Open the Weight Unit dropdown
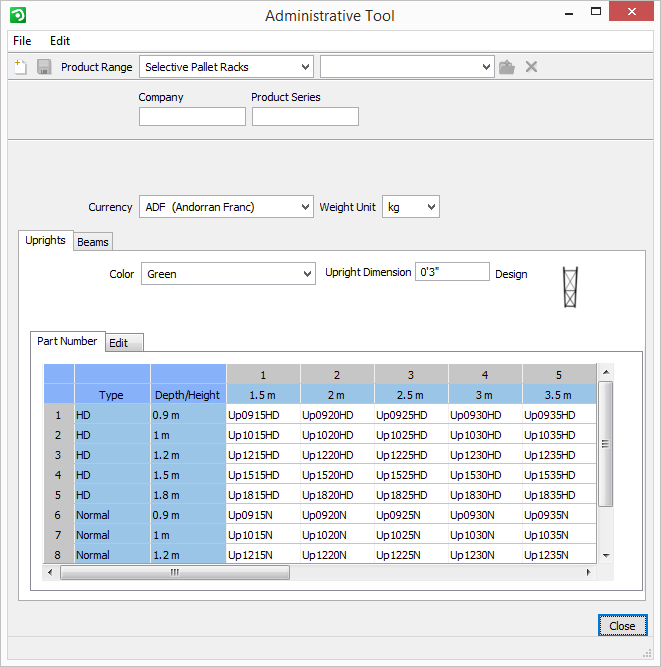 pyautogui.click(x=411, y=207)
